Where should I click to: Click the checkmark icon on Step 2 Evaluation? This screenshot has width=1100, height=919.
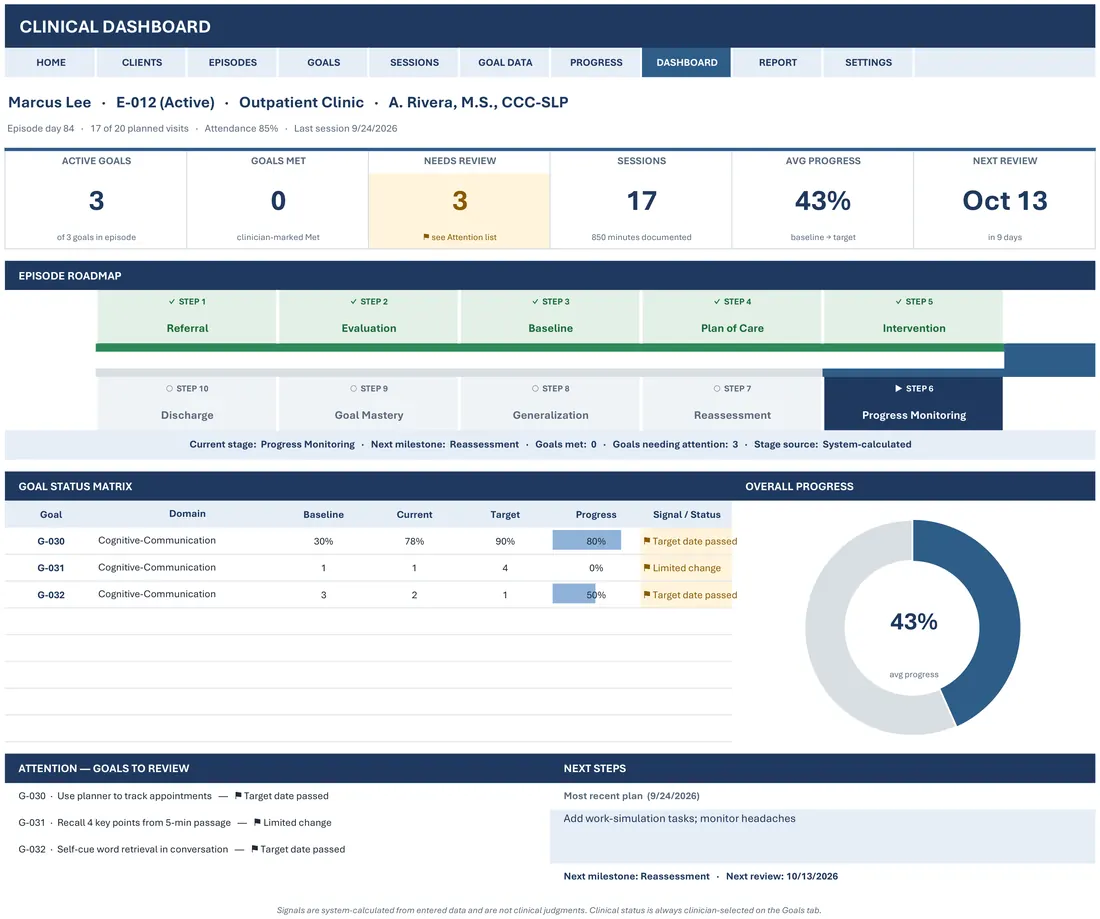354,302
